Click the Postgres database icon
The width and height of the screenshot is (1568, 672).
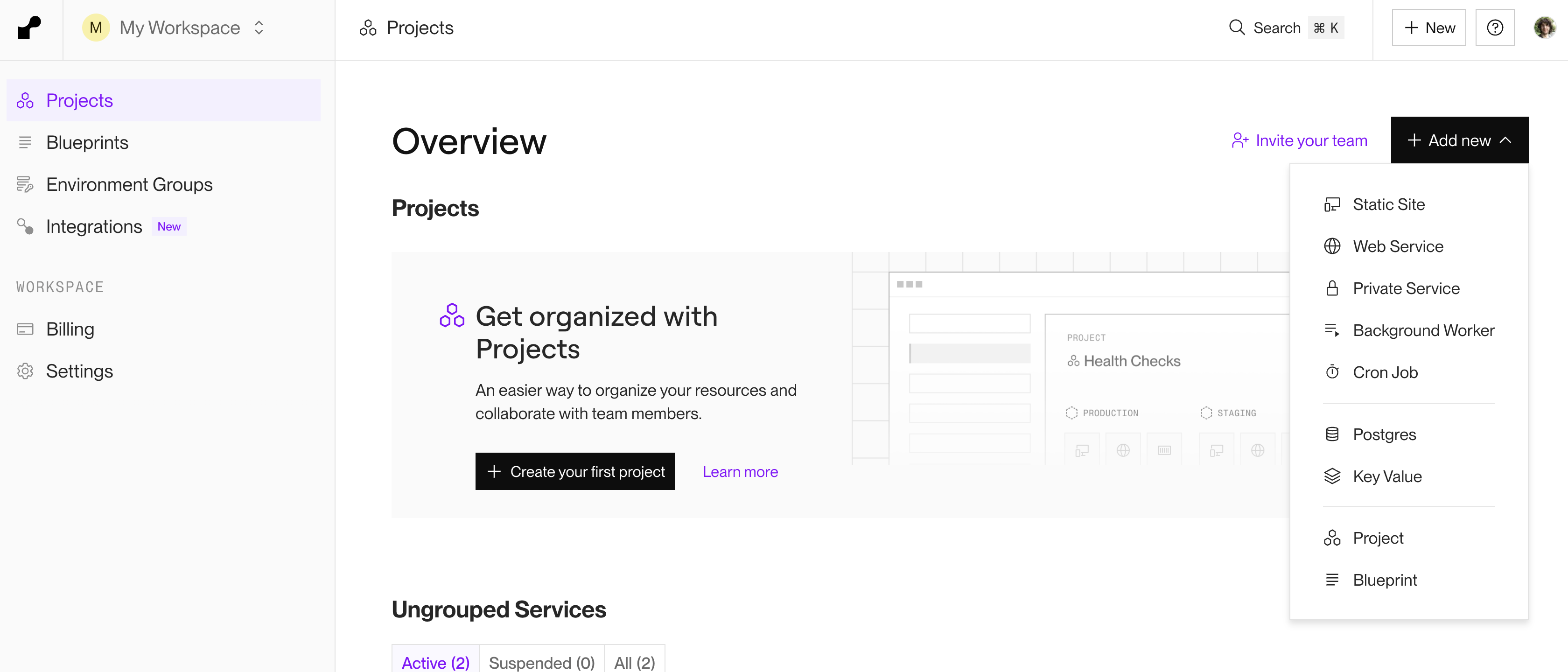pos(1332,434)
